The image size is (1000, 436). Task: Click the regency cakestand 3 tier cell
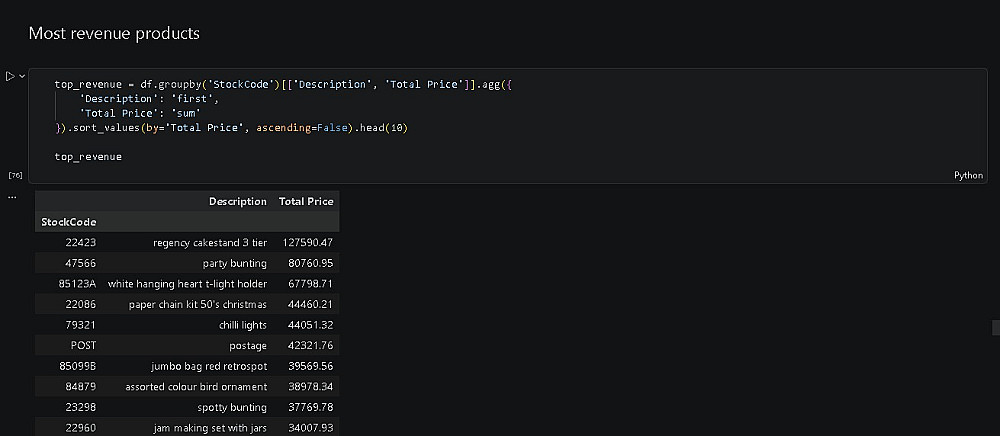[210, 243]
